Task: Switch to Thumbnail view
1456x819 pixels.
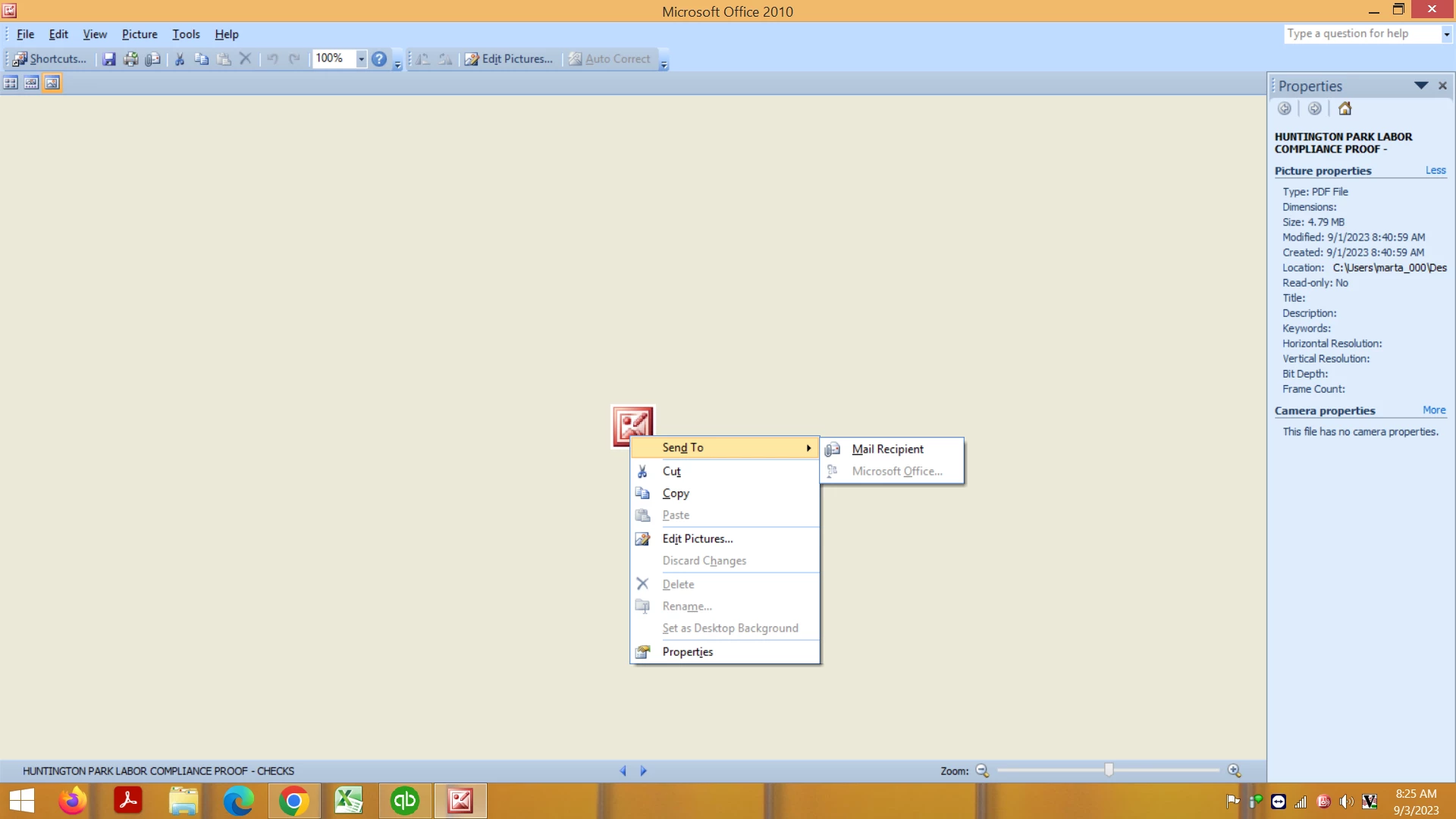Action: click(11, 83)
